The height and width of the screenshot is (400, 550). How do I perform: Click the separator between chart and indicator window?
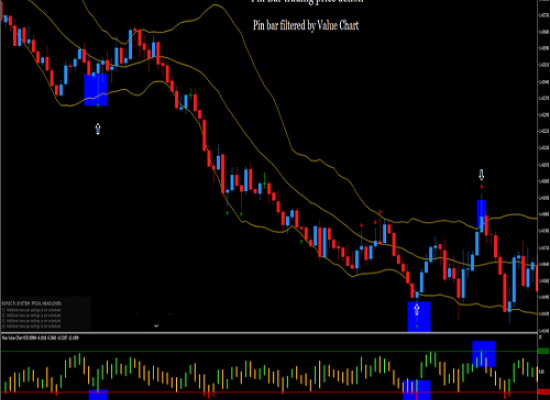pyautogui.click(x=269, y=332)
